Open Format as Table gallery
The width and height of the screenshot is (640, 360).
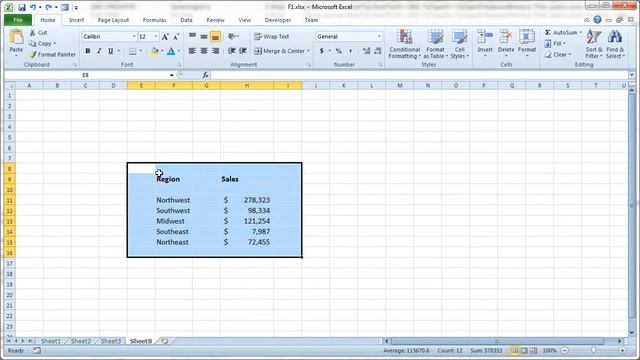435,44
